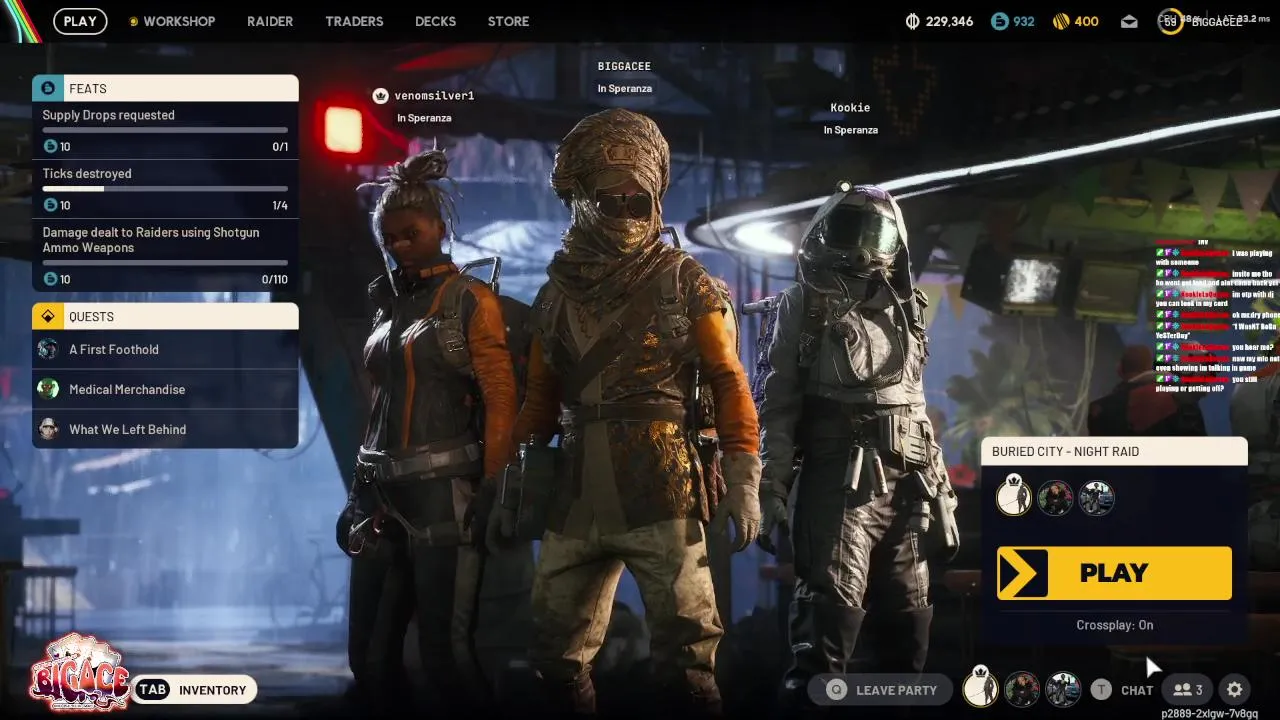
Task: Open the Store tab
Action: click(508, 21)
